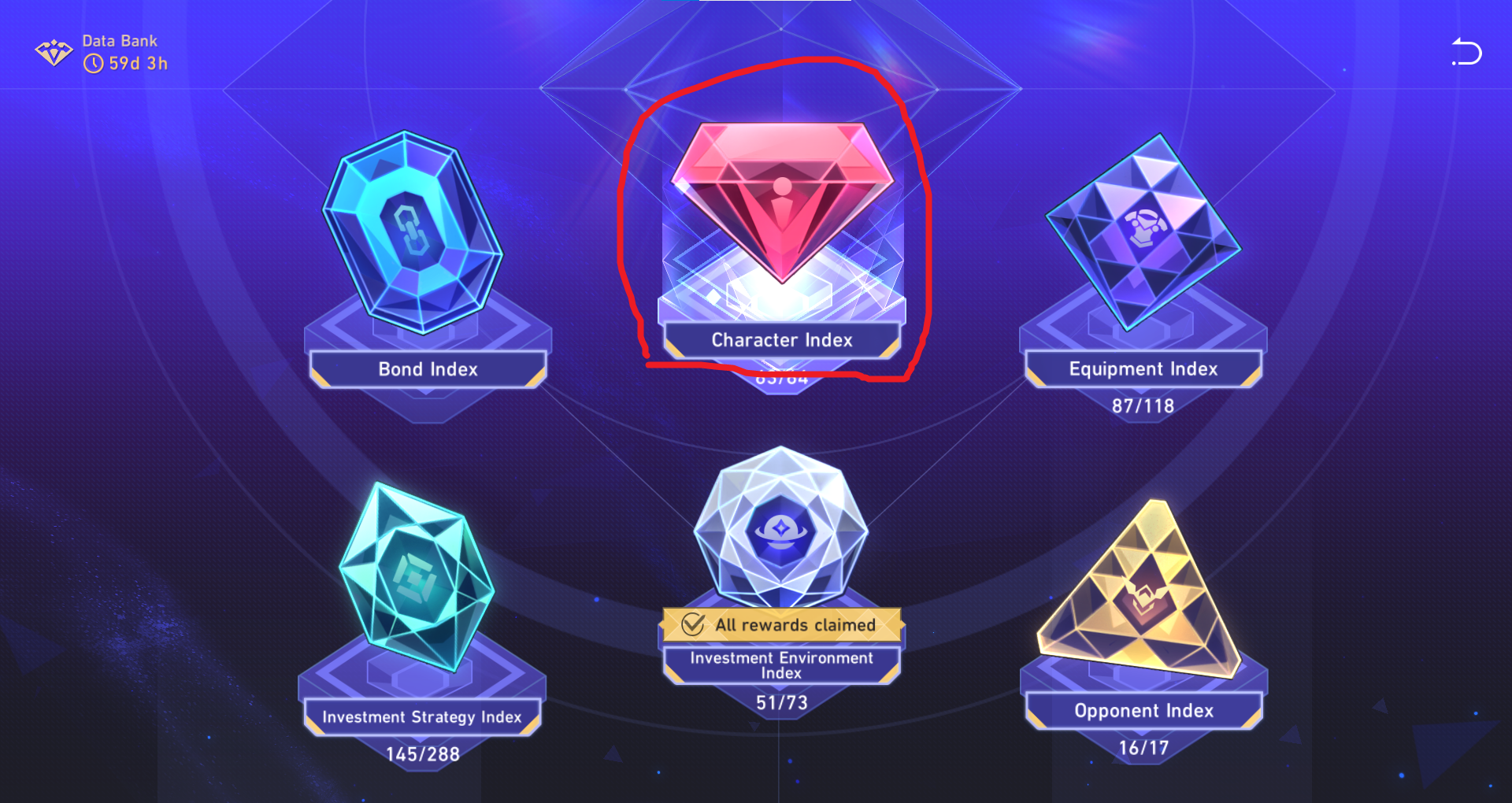The image size is (1512, 803).
Task: Click the return arrow icon
Action: [x=1466, y=52]
